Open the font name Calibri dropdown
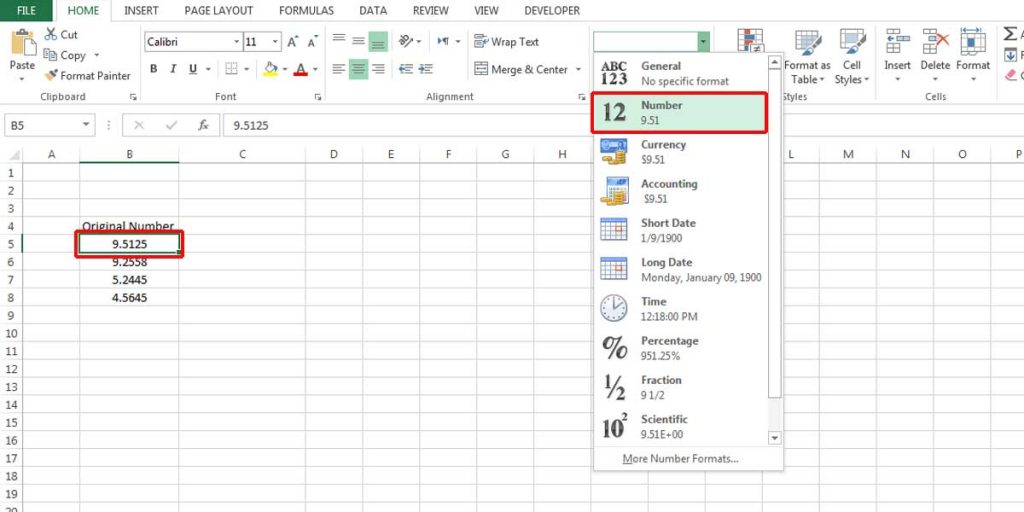 tap(236, 42)
